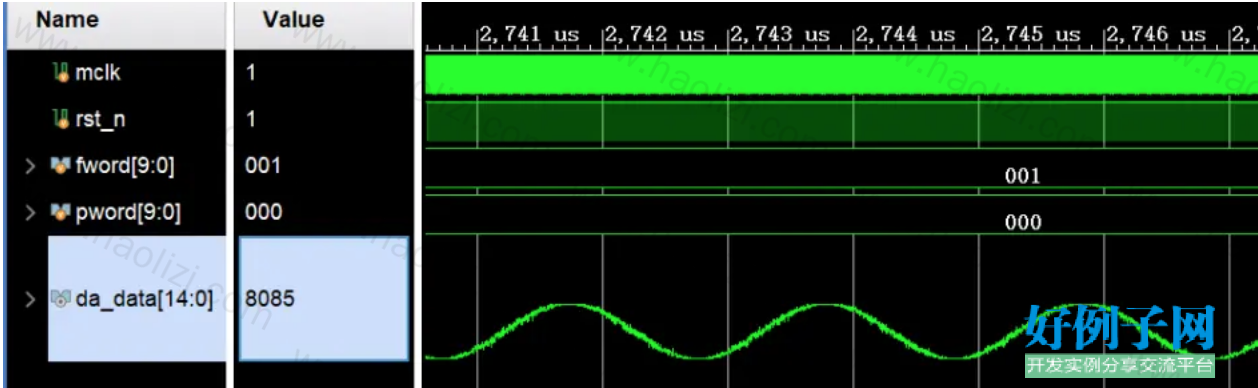
Task: Click the 000 label in pword waveform
Action: (x=1022, y=222)
